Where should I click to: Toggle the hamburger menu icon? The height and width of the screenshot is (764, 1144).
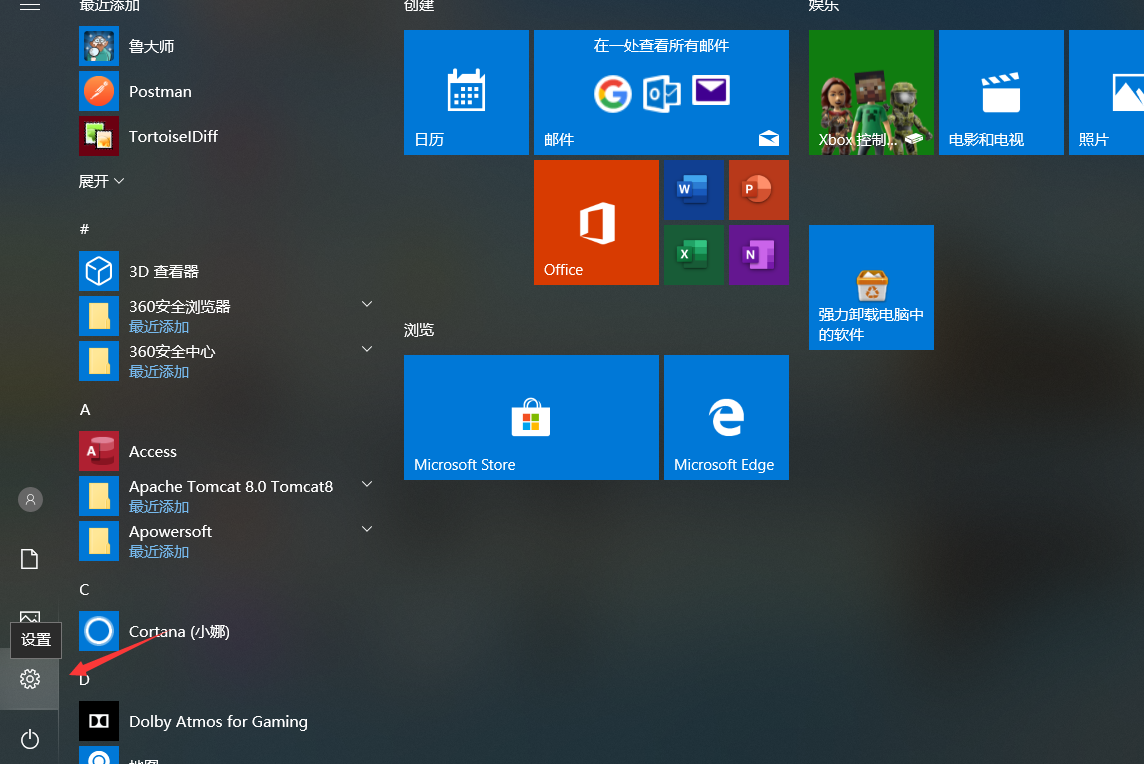click(30, 6)
